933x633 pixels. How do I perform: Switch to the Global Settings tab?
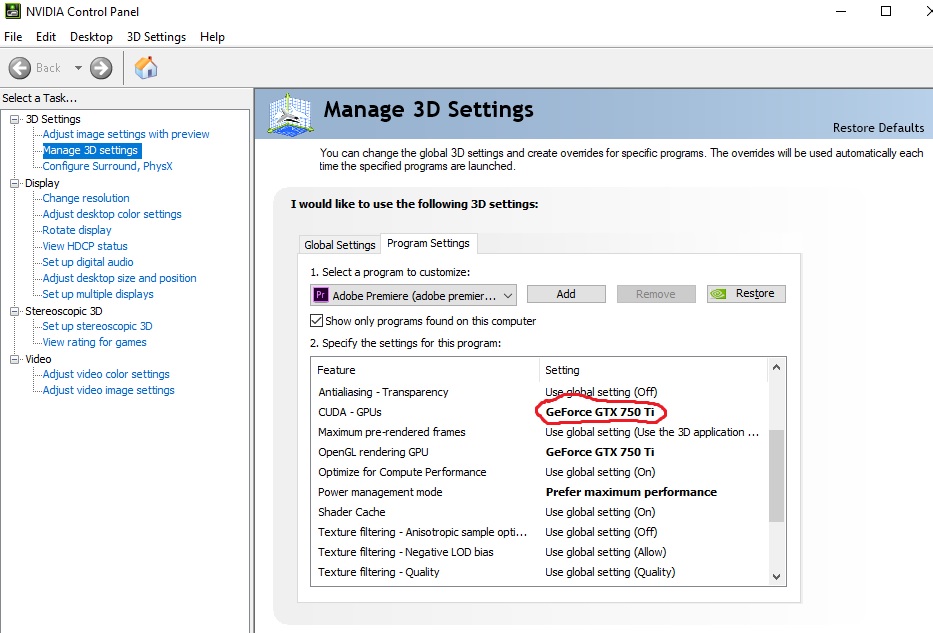coord(340,245)
